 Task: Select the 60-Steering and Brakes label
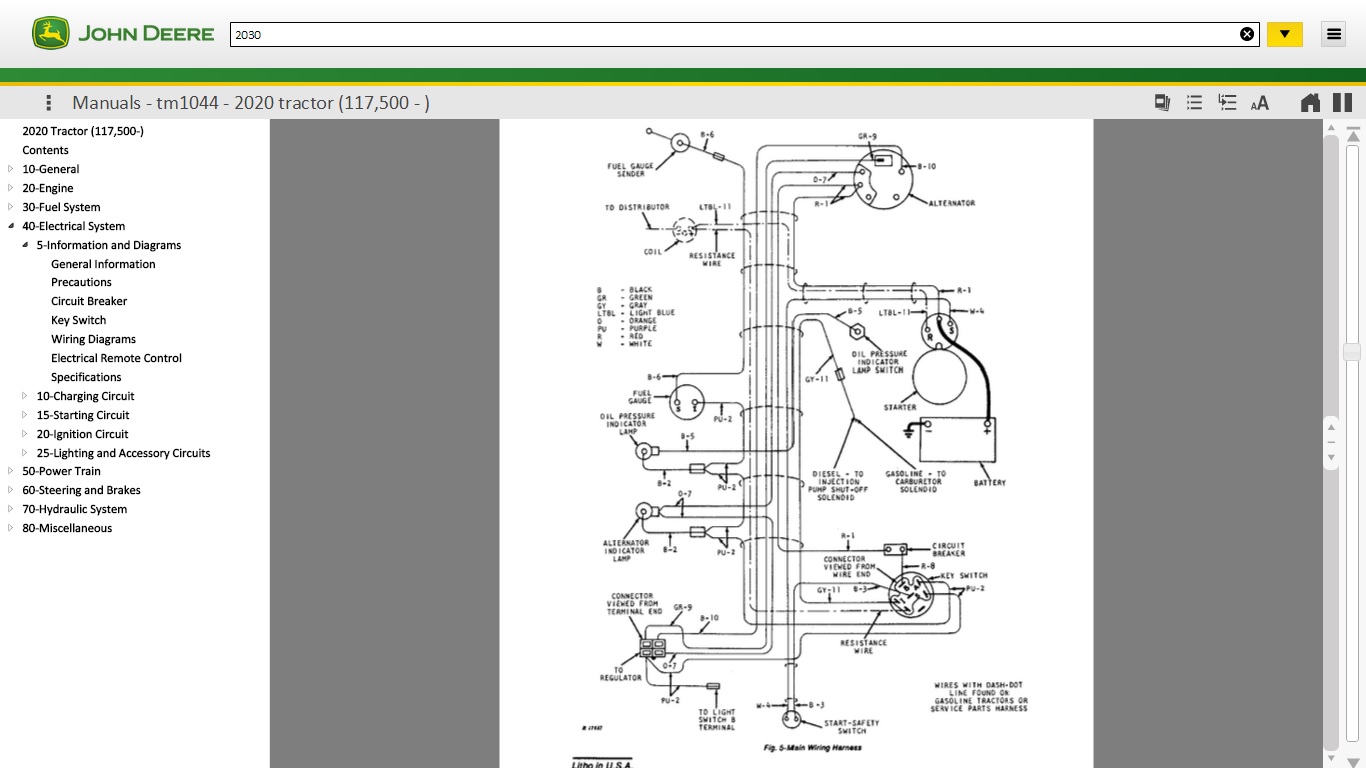click(81, 490)
